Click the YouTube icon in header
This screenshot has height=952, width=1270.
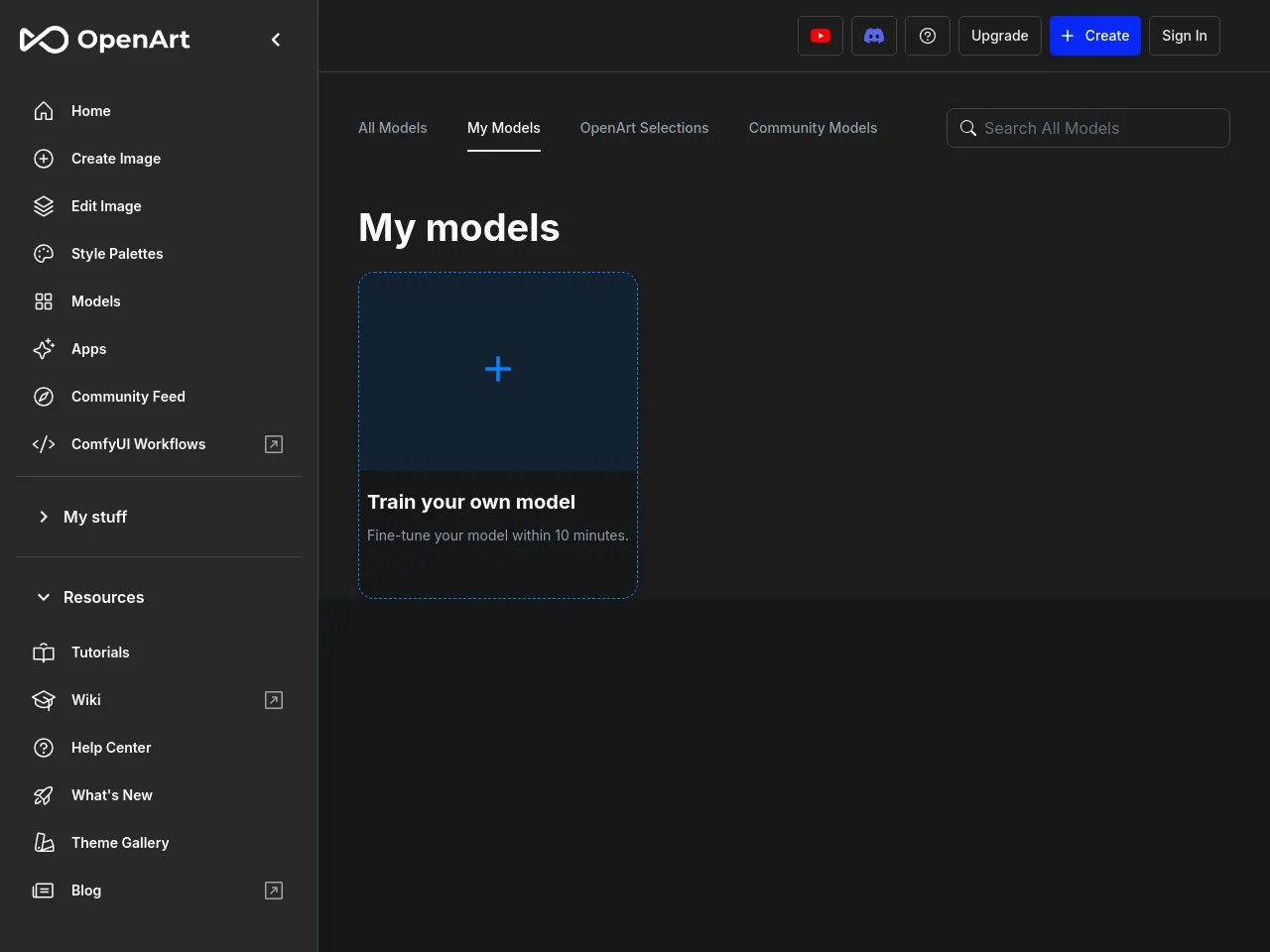(820, 36)
